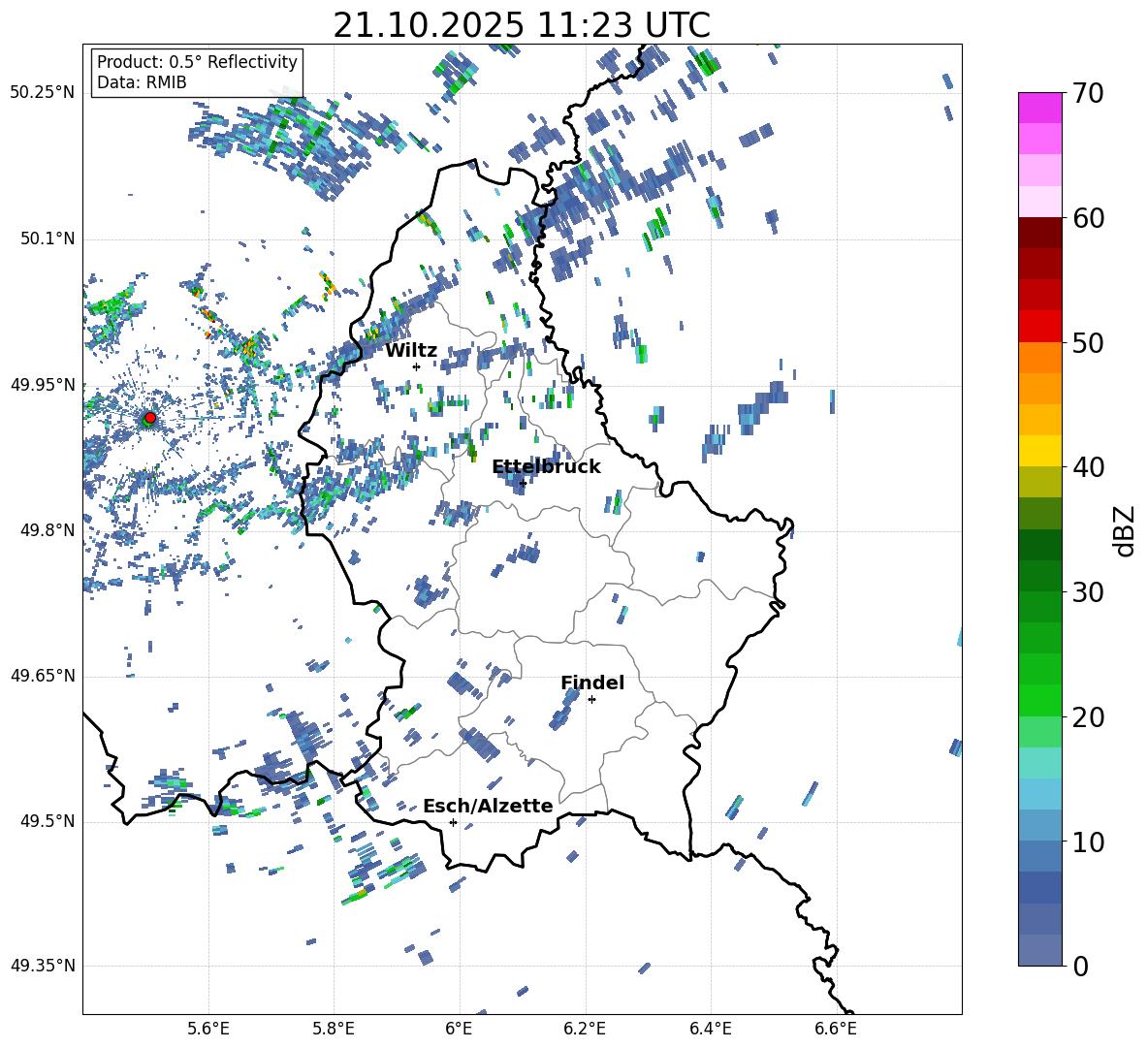This screenshot has height=1048, width=1148.
Task: Pick the bright red 50 dBZ colorbar swatch
Action: [1039, 327]
